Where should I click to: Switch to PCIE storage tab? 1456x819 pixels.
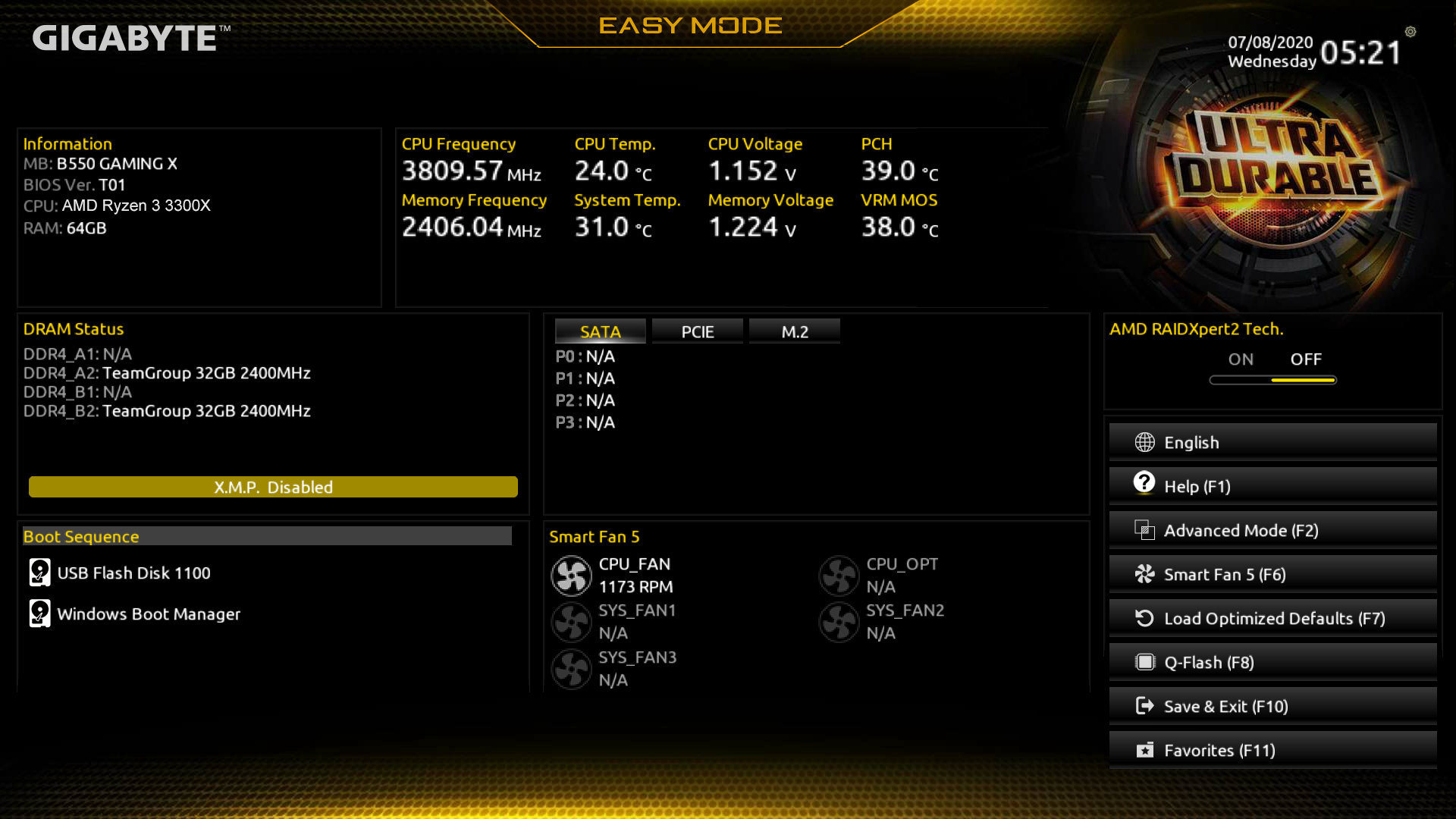(x=697, y=331)
